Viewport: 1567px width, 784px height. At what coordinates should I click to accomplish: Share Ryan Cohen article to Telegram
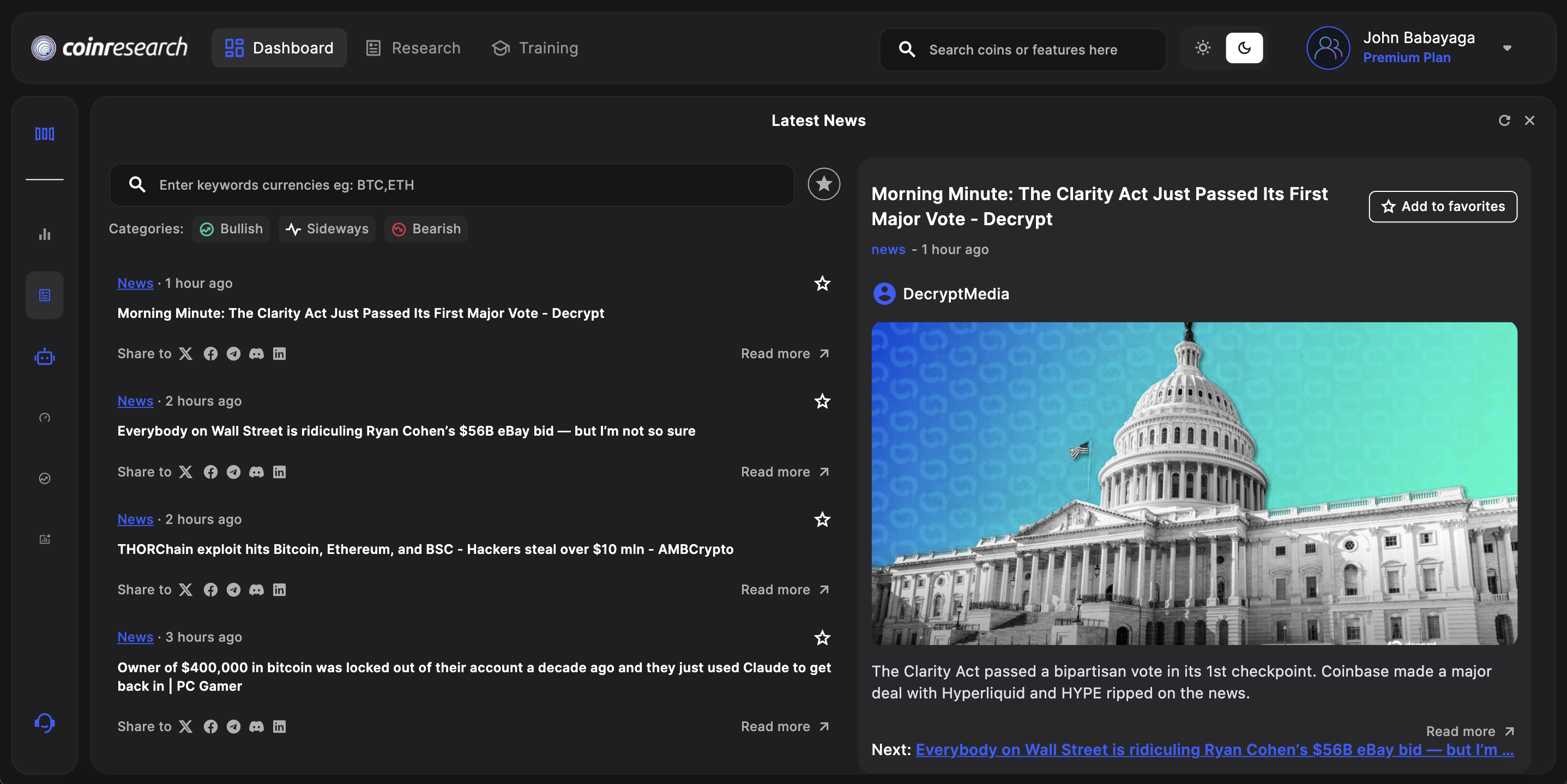[233, 472]
